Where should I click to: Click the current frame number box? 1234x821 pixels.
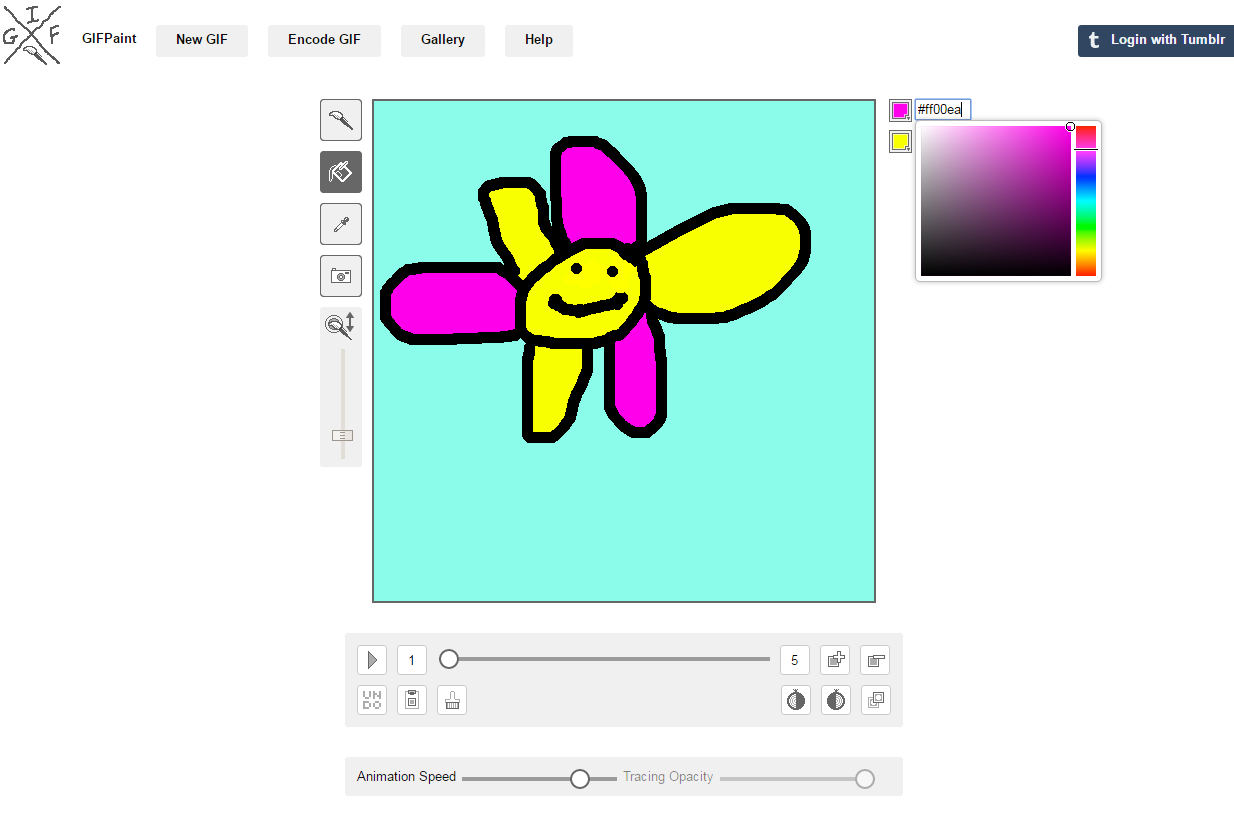pos(412,660)
